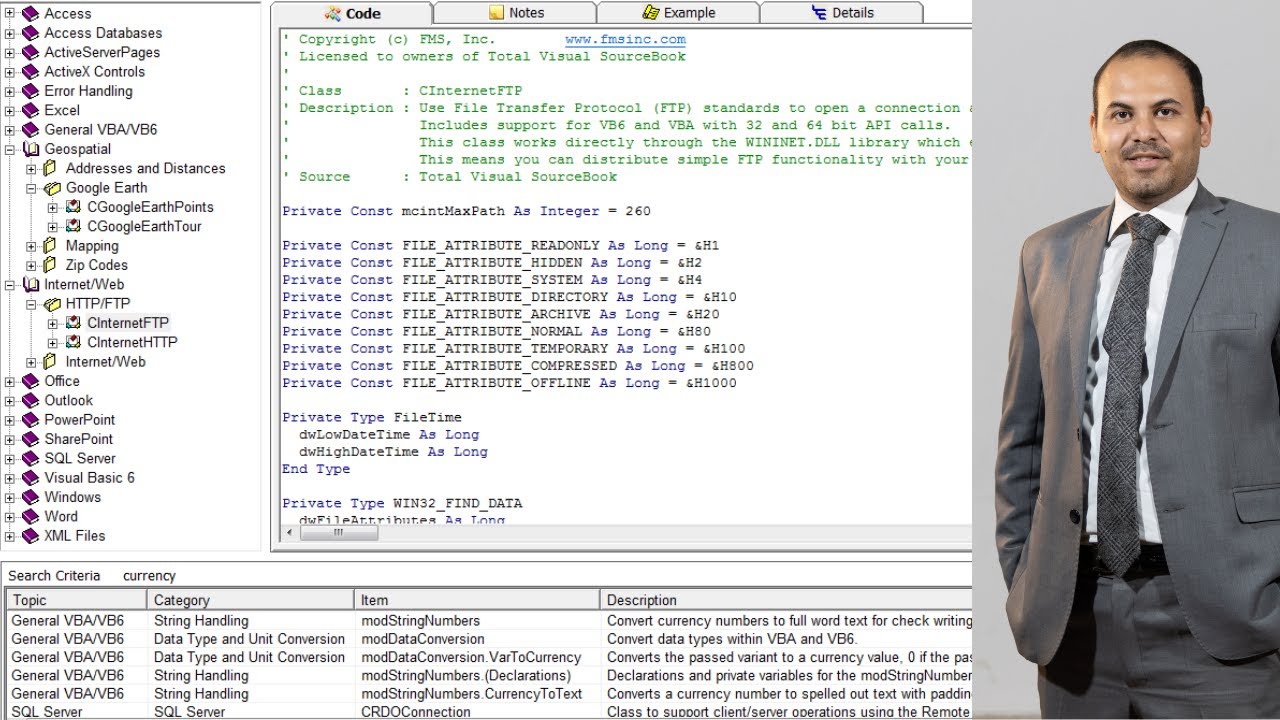Sort results by Description column header
Image resolution: width=1280 pixels, height=720 pixels.
coord(786,600)
